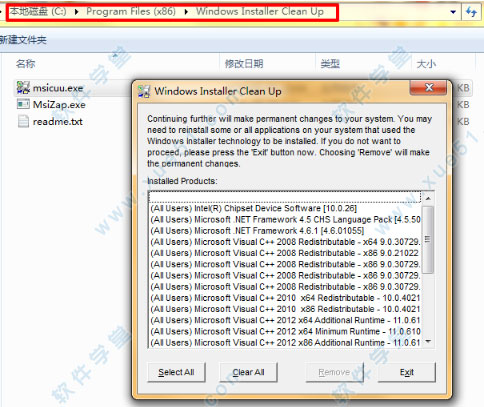The image size is (484, 407).
Task: Click the dialog title bar app icon
Action: tap(144, 91)
